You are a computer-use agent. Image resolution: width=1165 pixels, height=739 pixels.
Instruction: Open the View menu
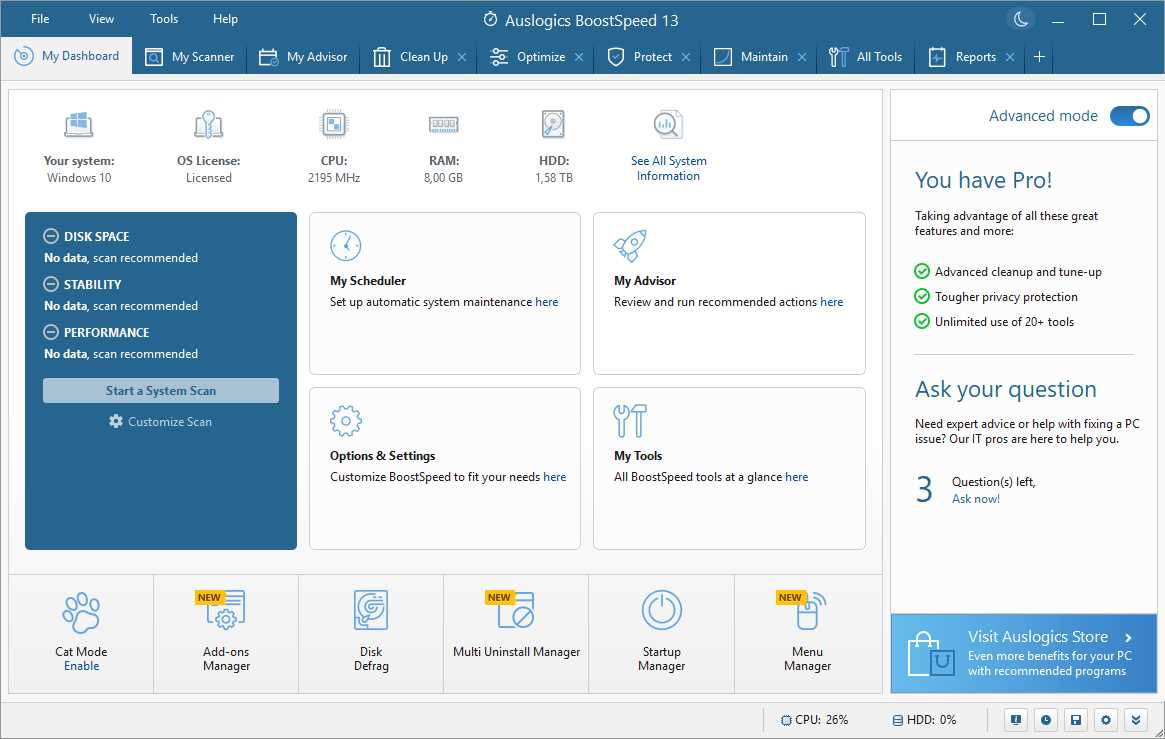click(x=102, y=19)
